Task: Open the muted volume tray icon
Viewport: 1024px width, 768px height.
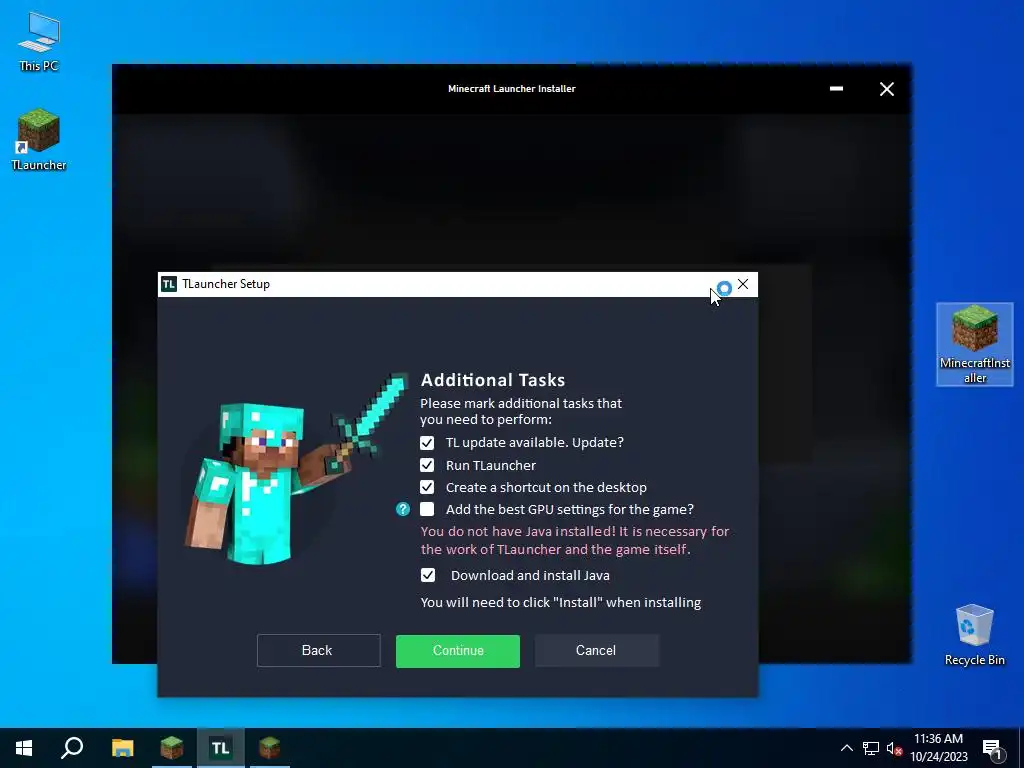Action: [x=894, y=748]
